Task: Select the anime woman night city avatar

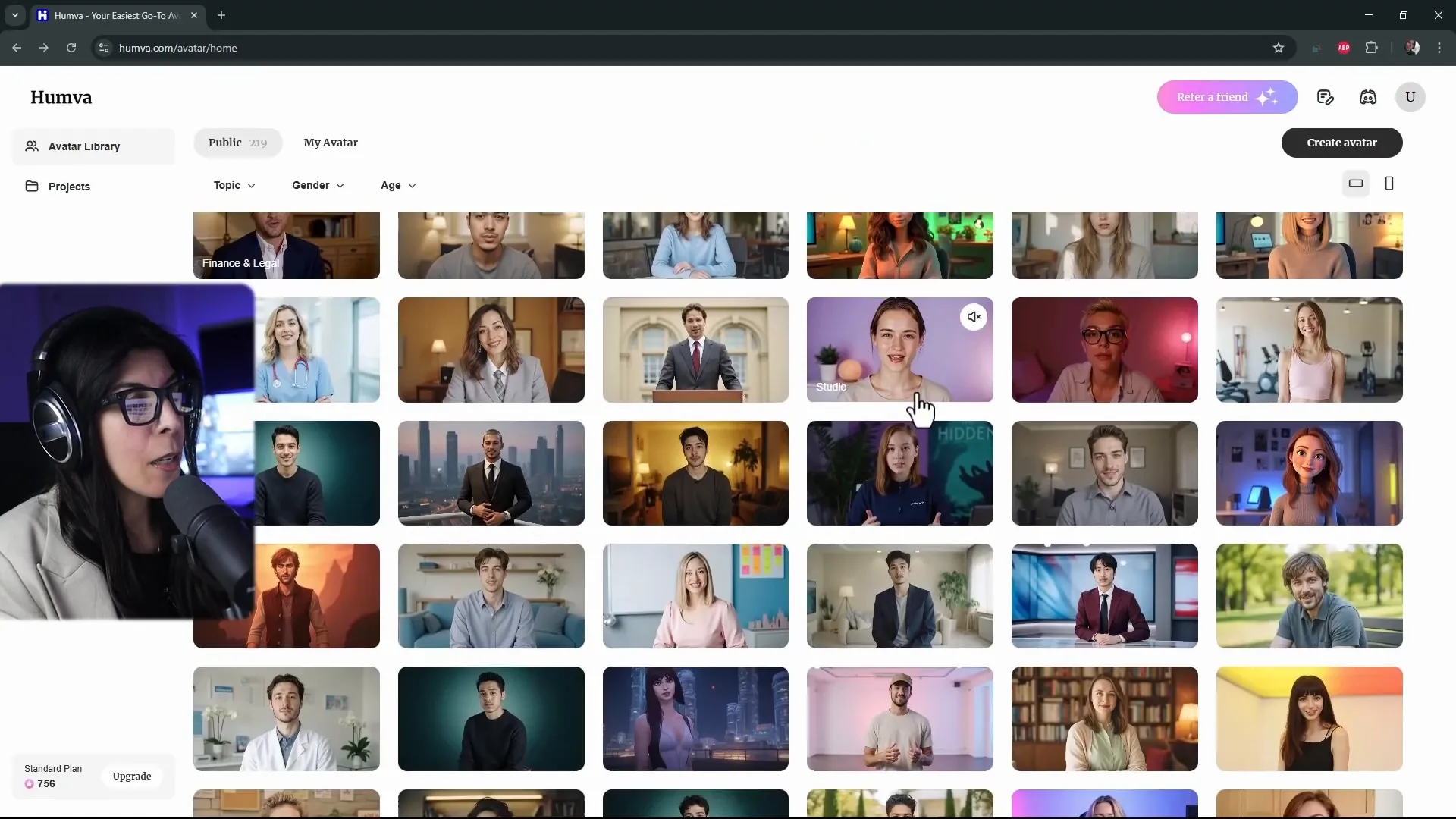Action: click(x=695, y=719)
